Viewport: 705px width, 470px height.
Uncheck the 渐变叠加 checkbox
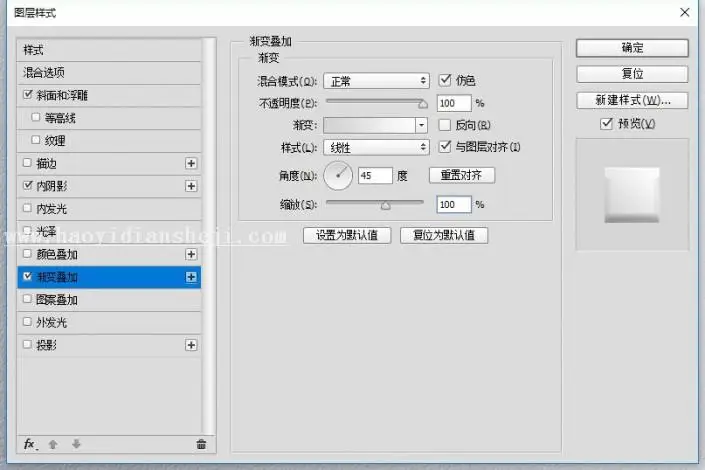(28, 276)
